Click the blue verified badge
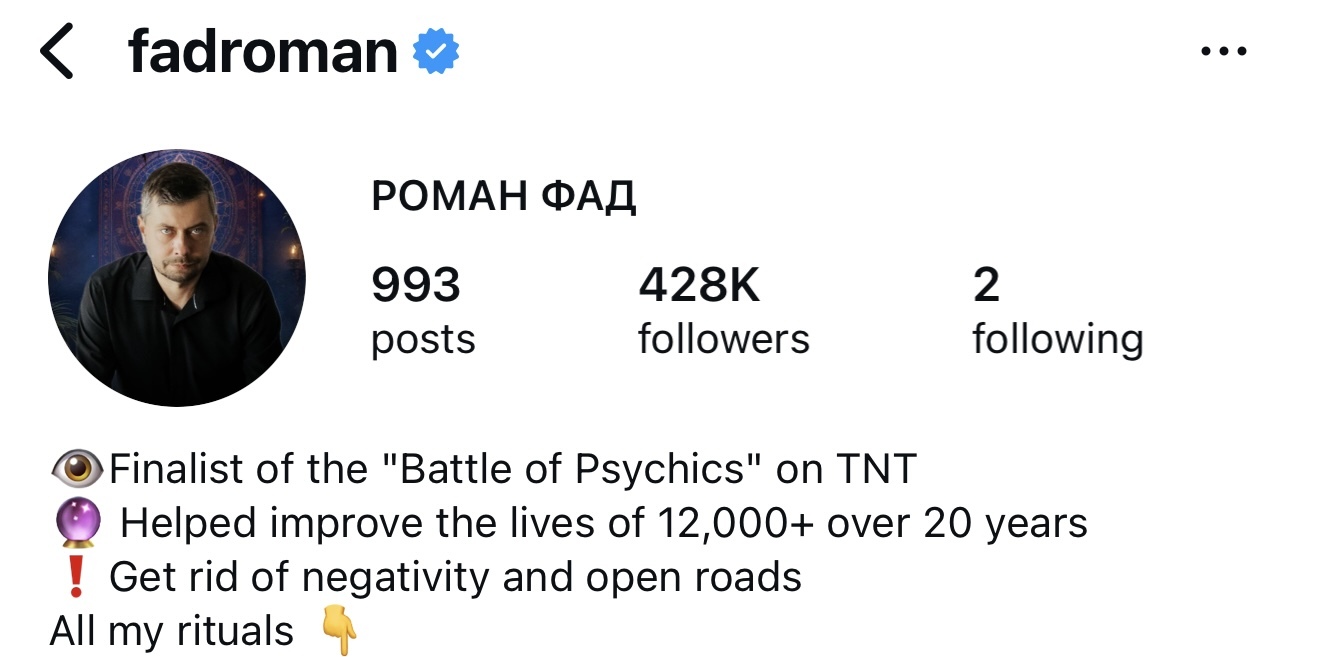 pyautogui.click(x=436, y=52)
